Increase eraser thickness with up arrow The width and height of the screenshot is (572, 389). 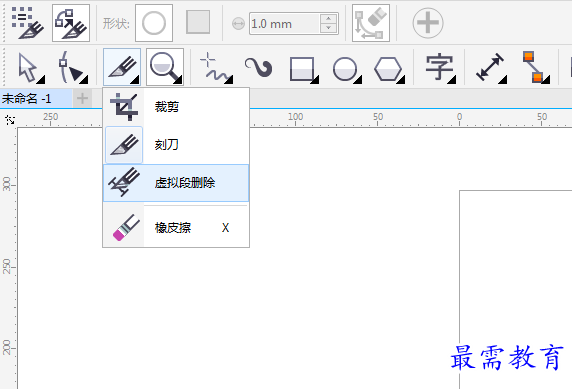click(x=329, y=18)
